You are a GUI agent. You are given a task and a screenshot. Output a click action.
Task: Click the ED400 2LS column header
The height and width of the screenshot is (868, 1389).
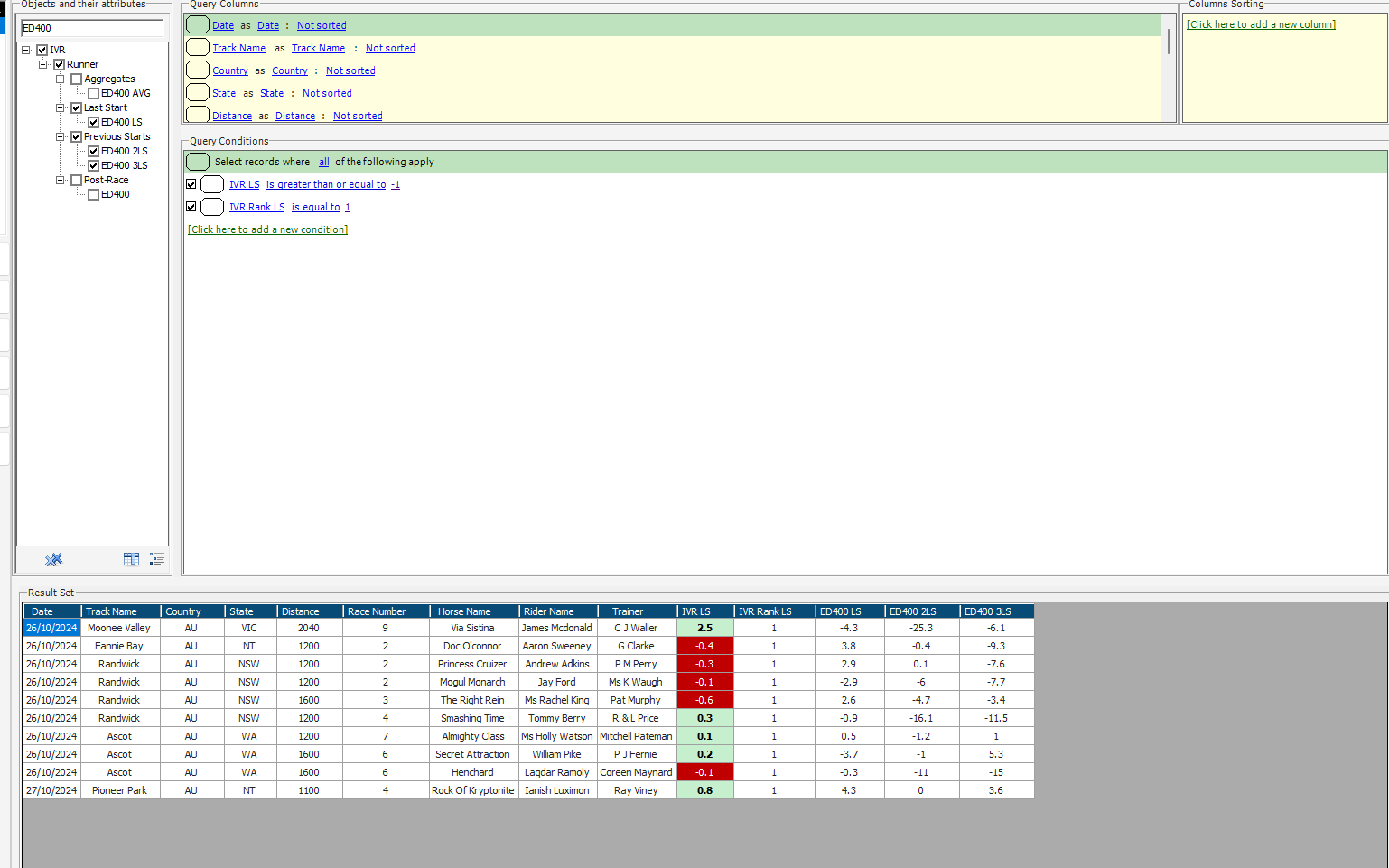tap(922, 611)
